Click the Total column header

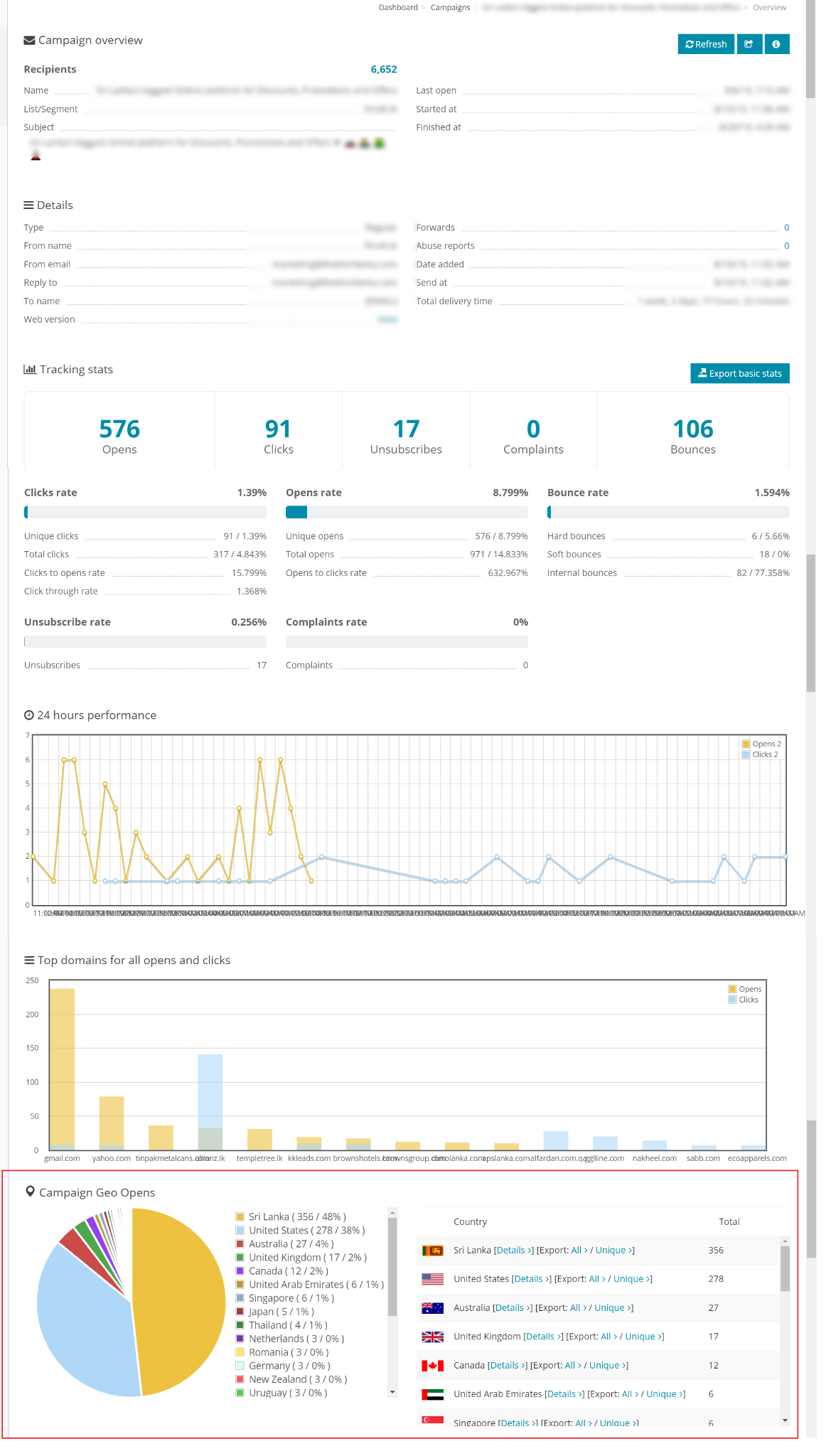coord(729,1222)
